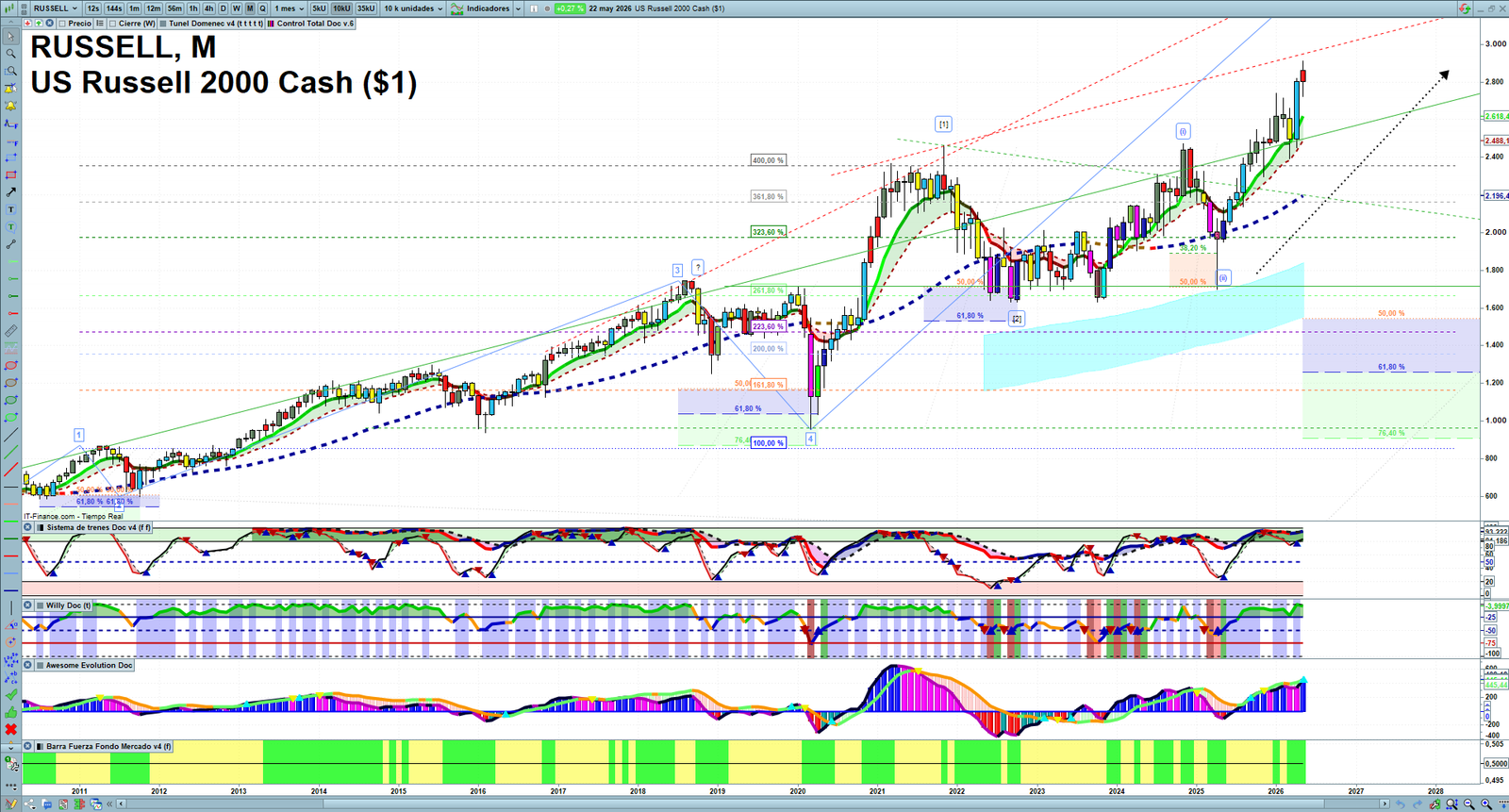Select the 12m timeframe

(154, 8)
